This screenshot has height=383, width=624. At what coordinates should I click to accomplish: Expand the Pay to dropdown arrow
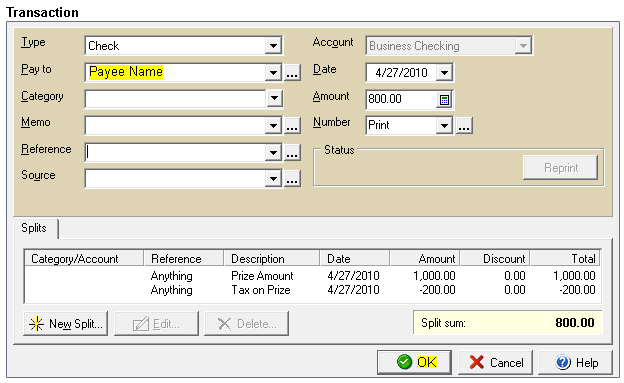point(273,72)
